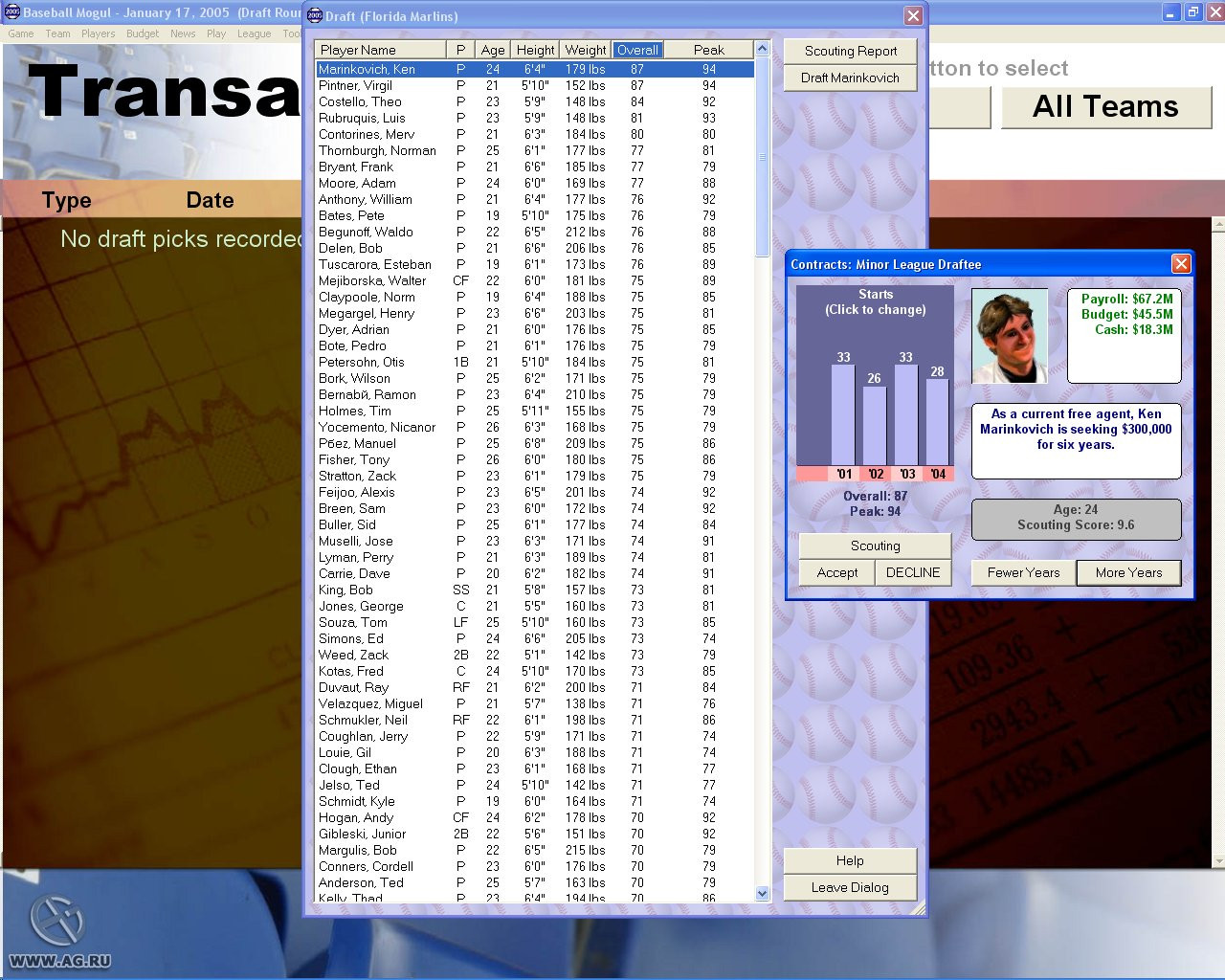Viewport: 1225px width, 980px height.
Task: Click the '01 starts bar in the chart
Action: (x=843, y=414)
